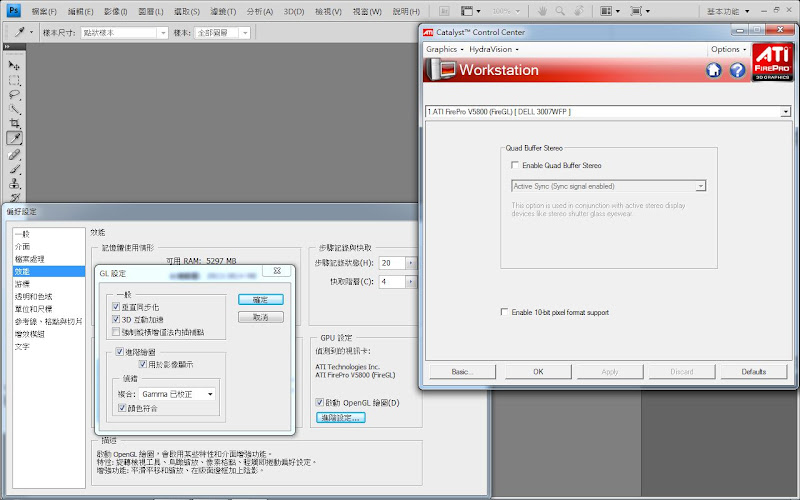Open the HydraVision menu
This screenshot has height=500, width=800.
pyautogui.click(x=493, y=49)
